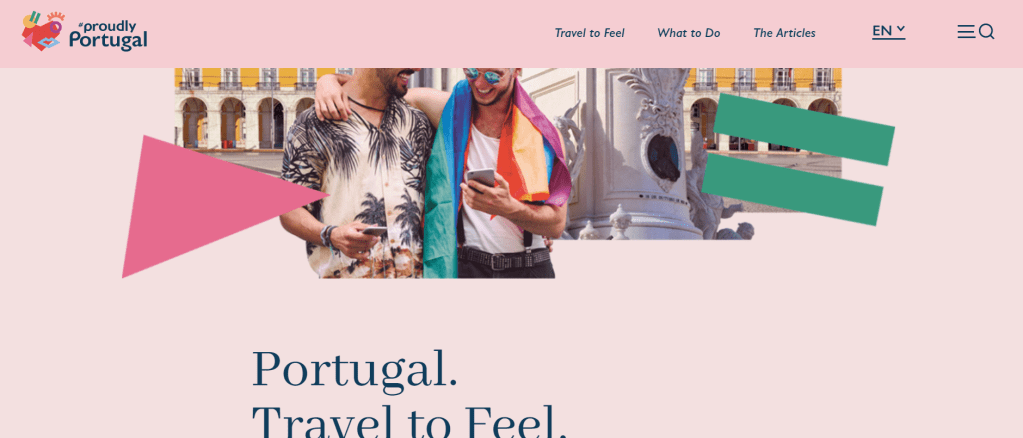Click the magnifying glass search icon
This screenshot has width=1023, height=438.
point(986,32)
